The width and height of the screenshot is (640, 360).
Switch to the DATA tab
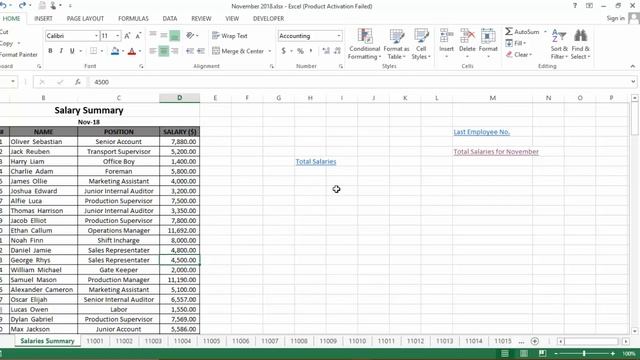click(x=170, y=18)
